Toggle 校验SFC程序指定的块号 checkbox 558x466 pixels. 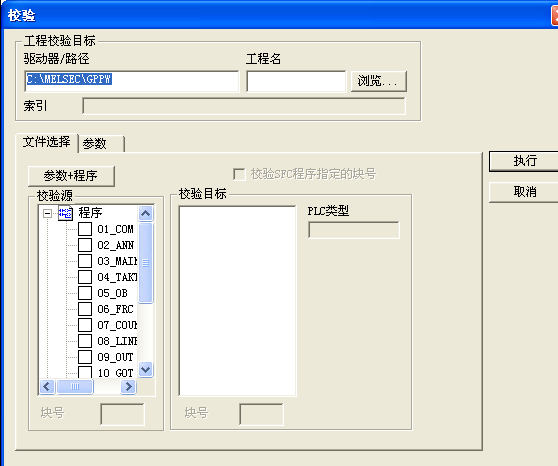point(239,174)
